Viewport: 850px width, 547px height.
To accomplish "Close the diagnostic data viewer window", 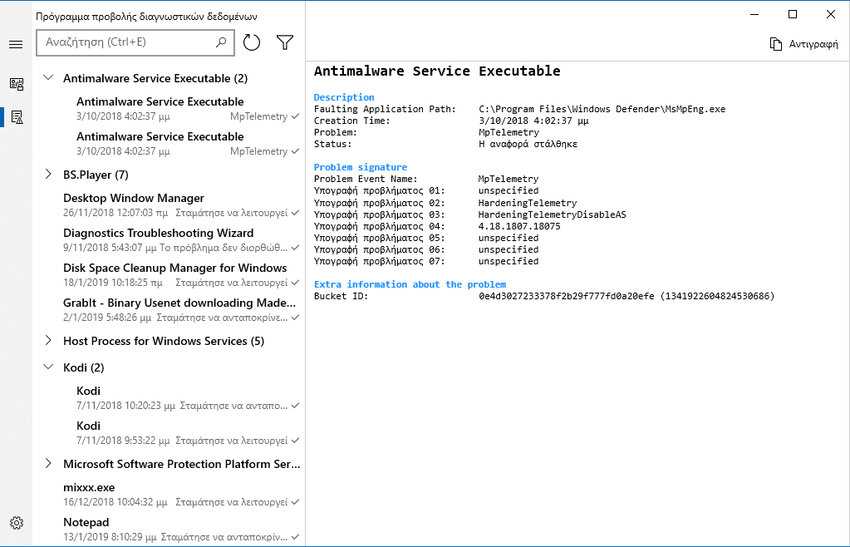I will (x=830, y=15).
